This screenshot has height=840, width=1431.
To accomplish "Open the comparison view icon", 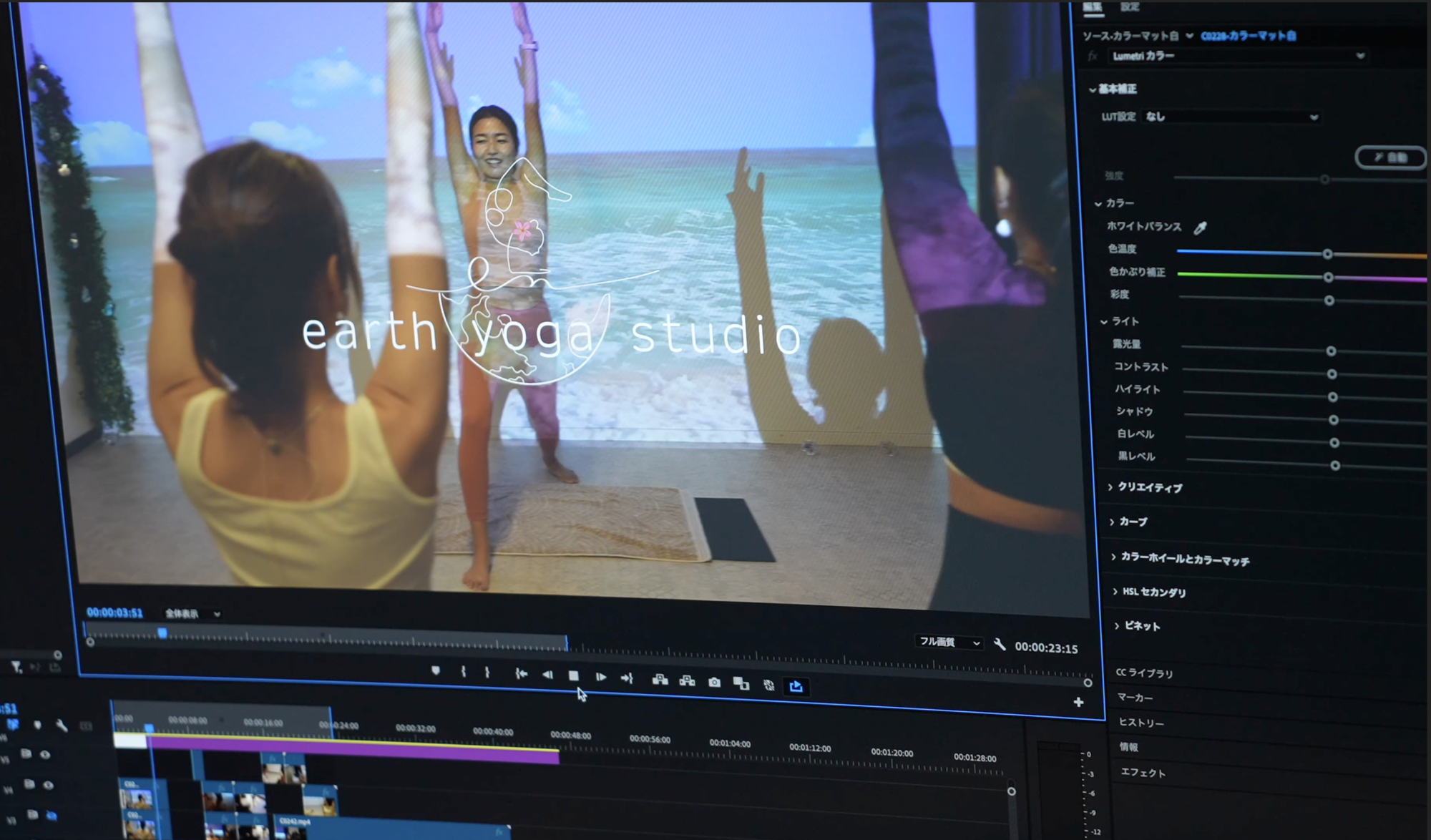I will 741,684.
